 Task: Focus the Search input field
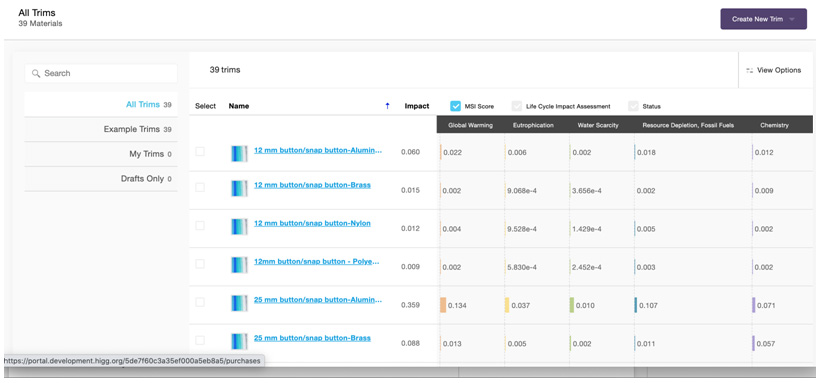coord(101,74)
